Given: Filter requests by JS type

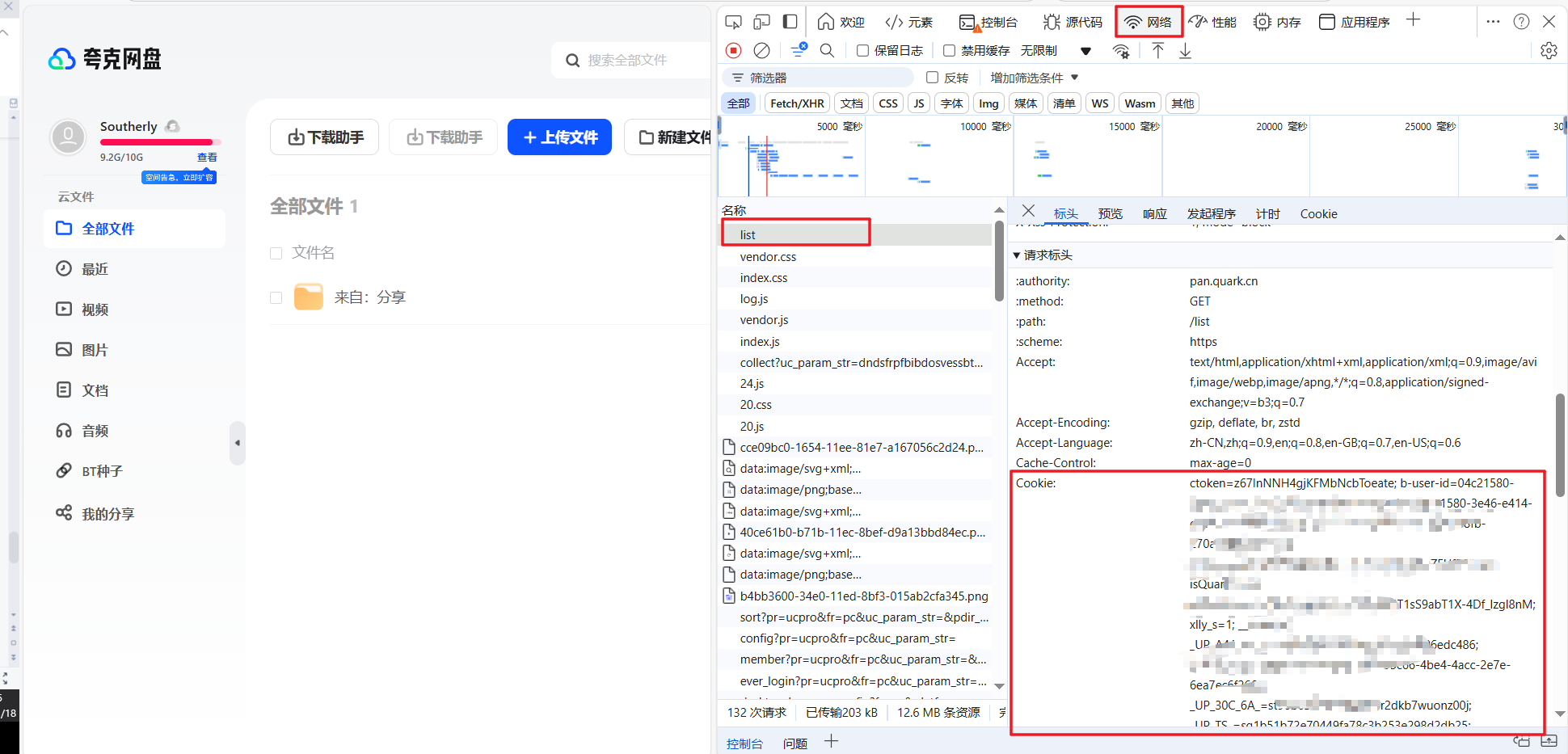Looking at the screenshot, I should (919, 103).
